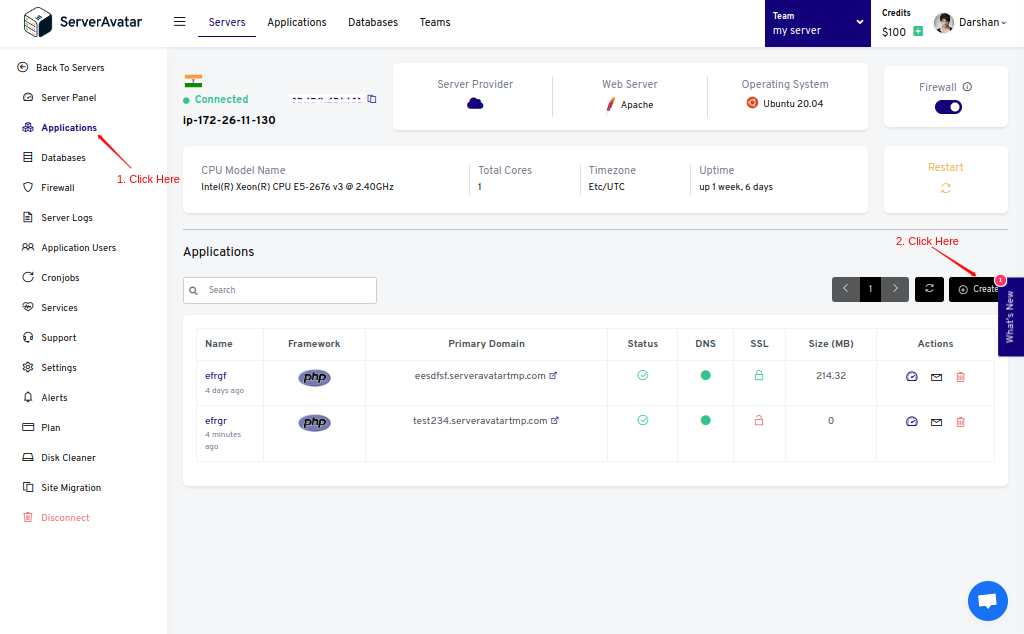Image resolution: width=1024 pixels, height=634 pixels.
Task: Click the Support headset icon
Action: click(x=27, y=337)
